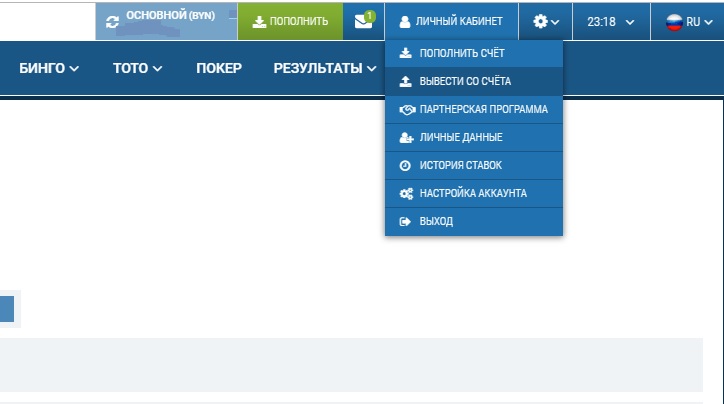Open the Покер section
Screen dimensions: 724x404
pos(218,68)
